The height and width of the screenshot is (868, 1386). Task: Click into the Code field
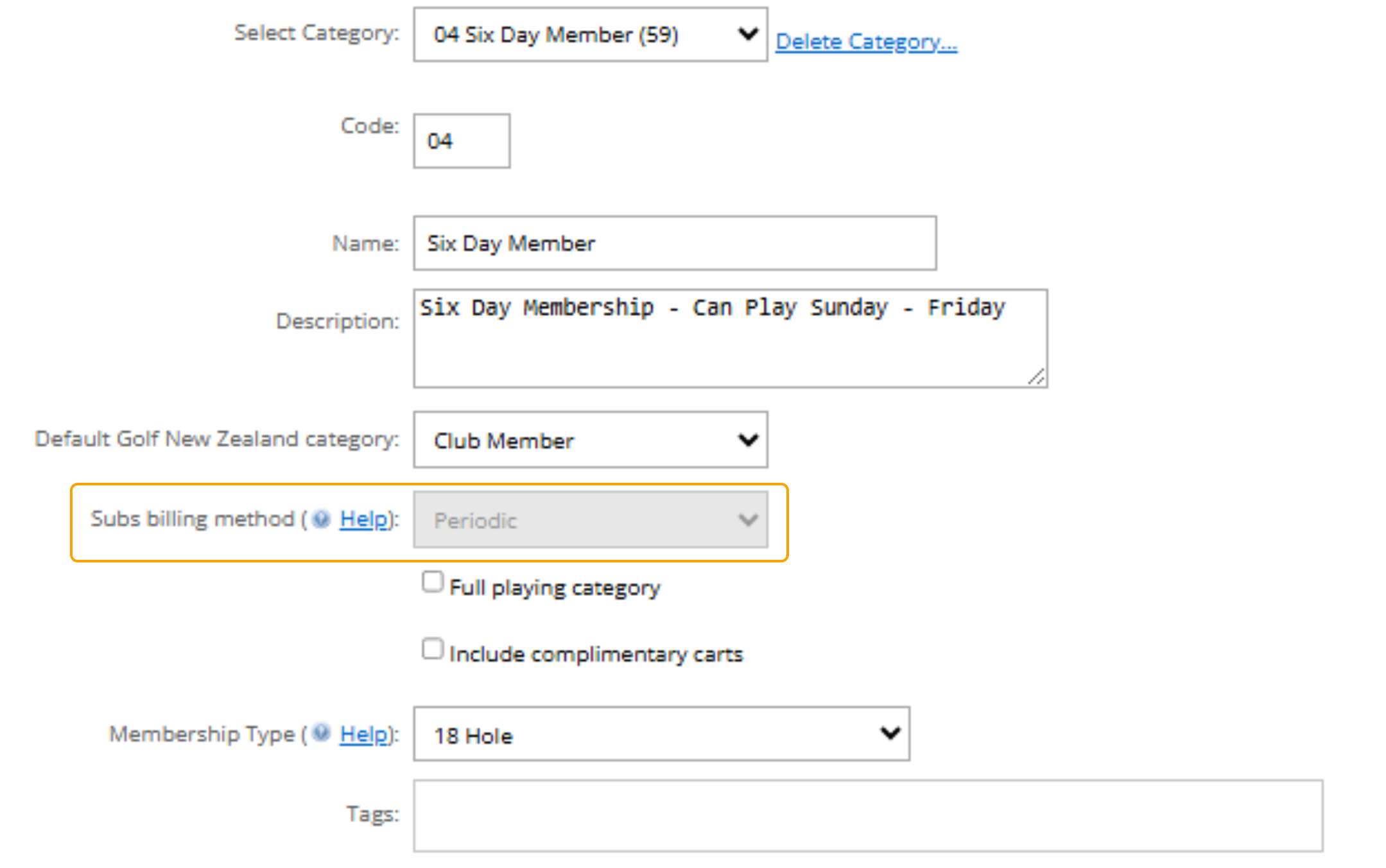click(x=462, y=141)
